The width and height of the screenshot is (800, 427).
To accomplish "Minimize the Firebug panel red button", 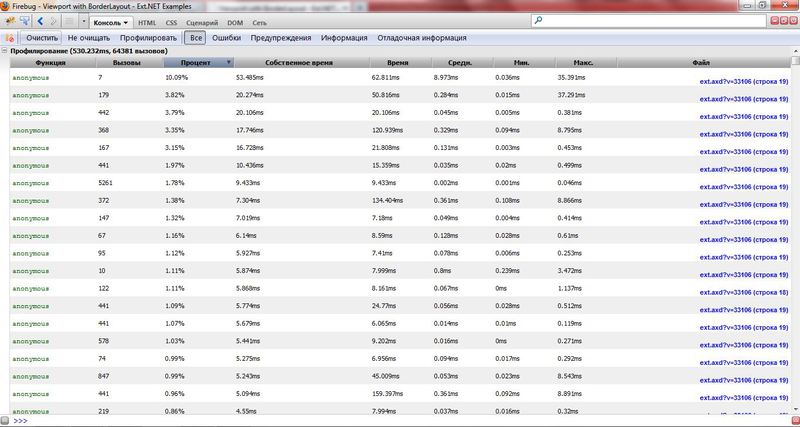I will coord(774,20).
